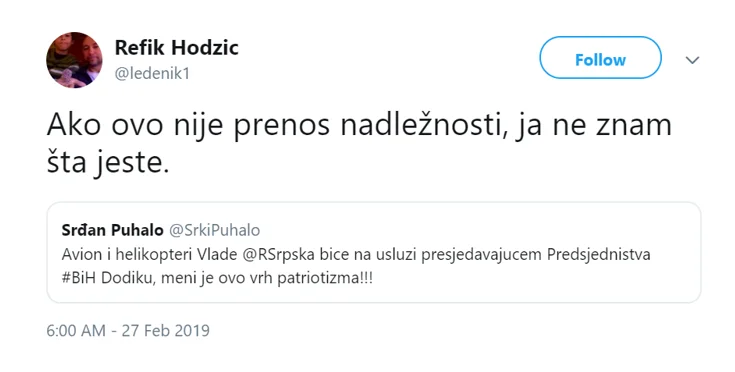The width and height of the screenshot is (735, 372).
Task: Click the Refik Hodzic display name
Action: (x=177, y=47)
